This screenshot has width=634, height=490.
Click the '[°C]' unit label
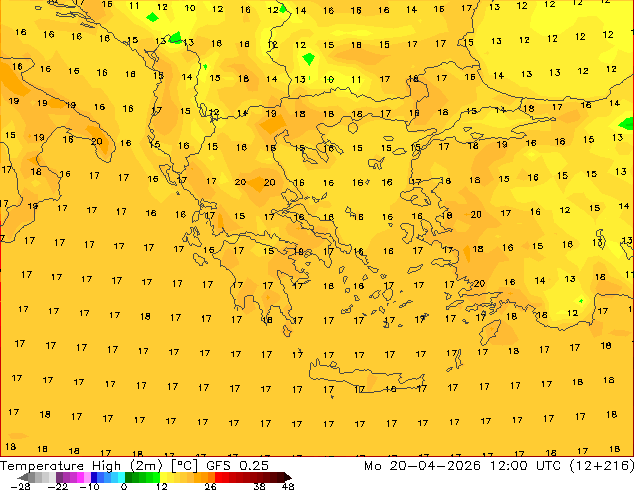[x=184, y=466]
